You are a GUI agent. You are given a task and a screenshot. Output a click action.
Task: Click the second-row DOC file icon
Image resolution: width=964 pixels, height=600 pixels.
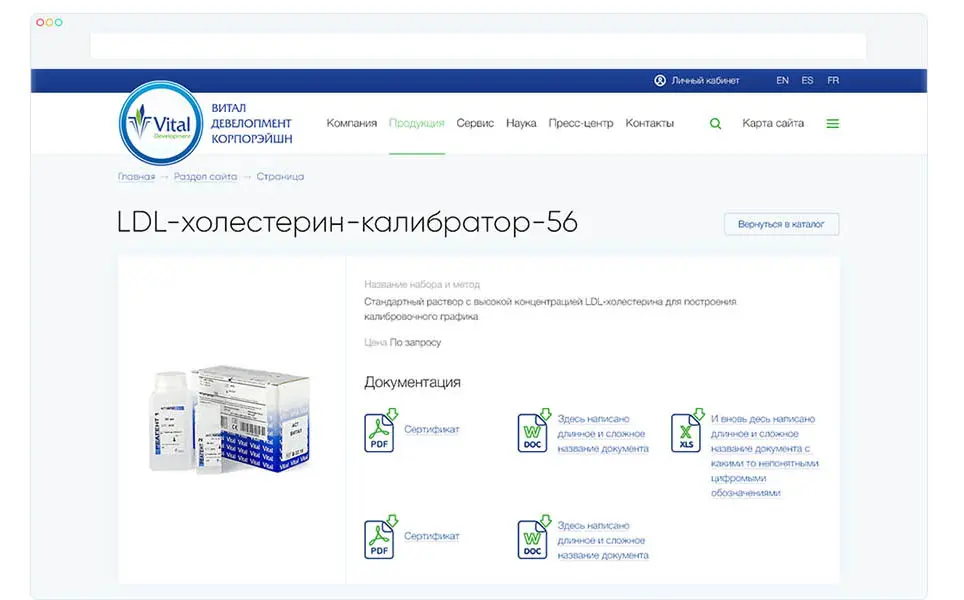533,538
